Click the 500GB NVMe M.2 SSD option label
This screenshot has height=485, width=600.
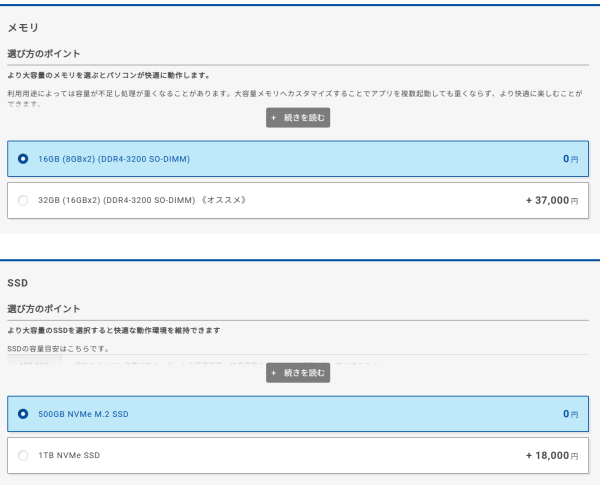point(83,414)
